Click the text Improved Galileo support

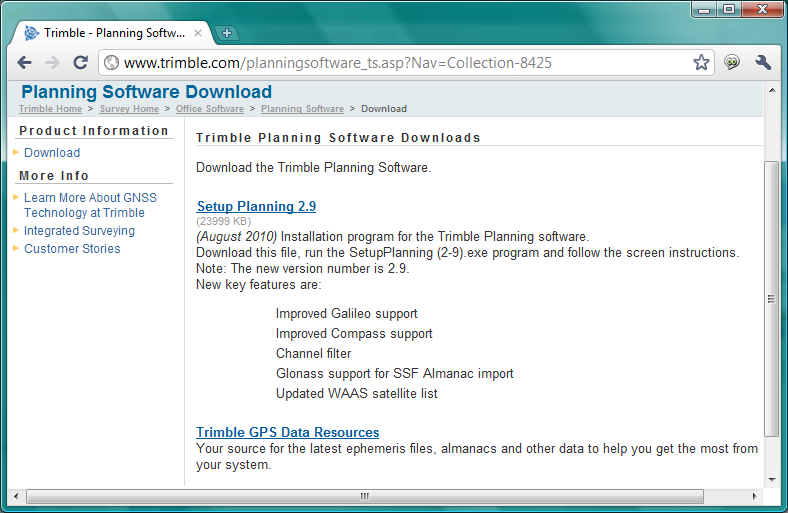point(346,314)
